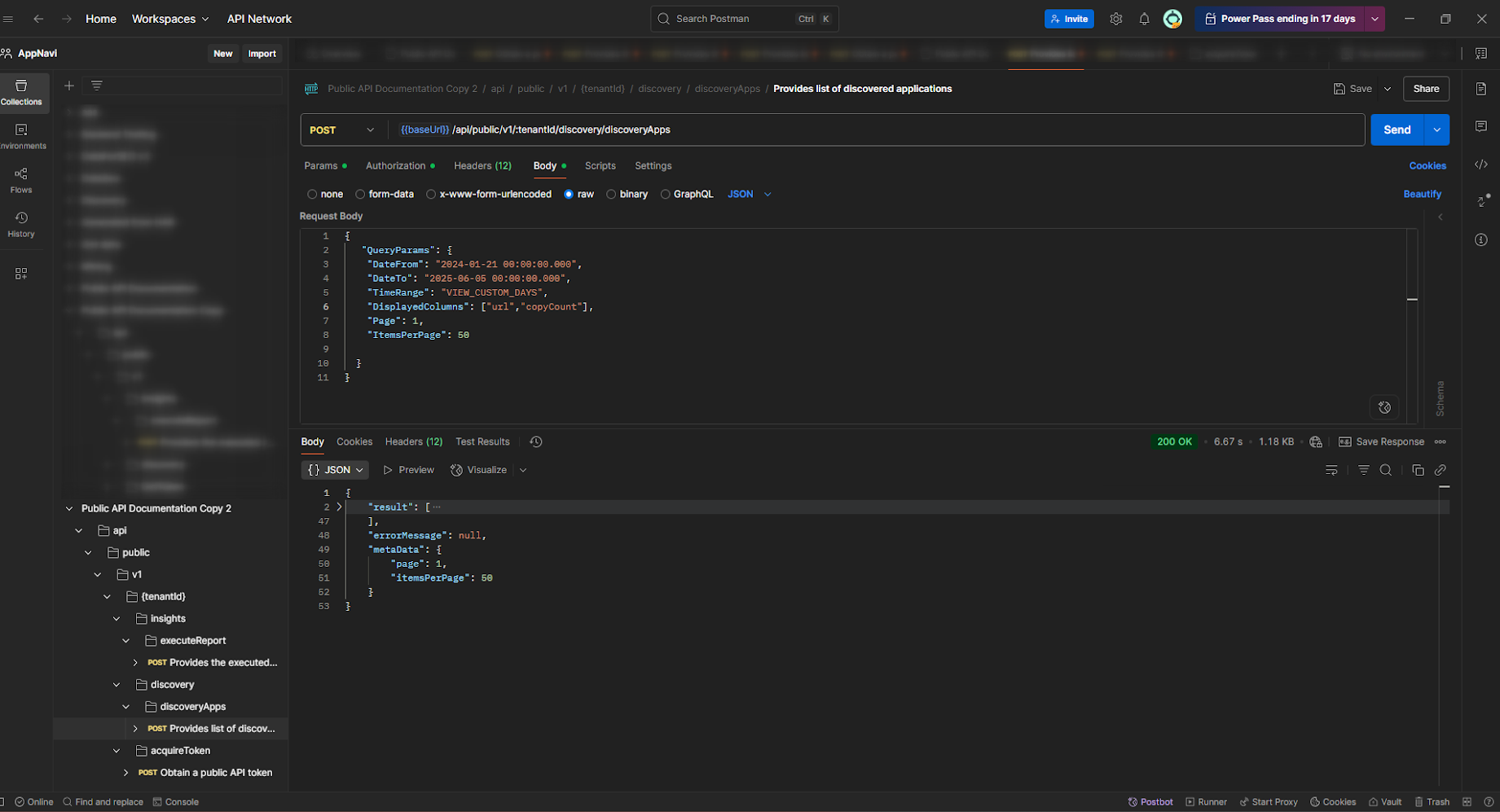Screen dimensions: 1500x812
Task: Select the raw body type
Action: tap(578, 194)
